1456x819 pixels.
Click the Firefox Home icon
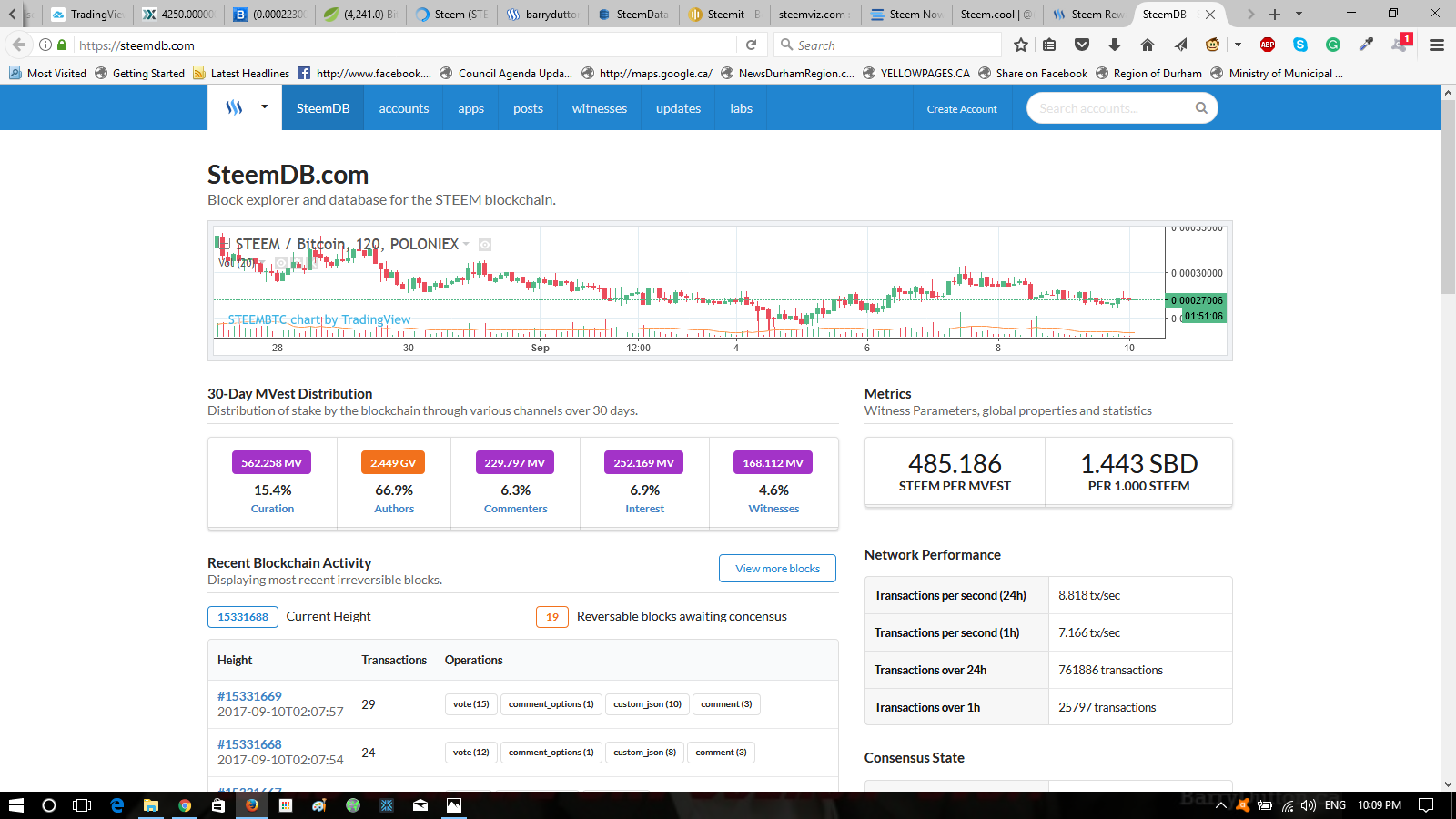point(1148,45)
